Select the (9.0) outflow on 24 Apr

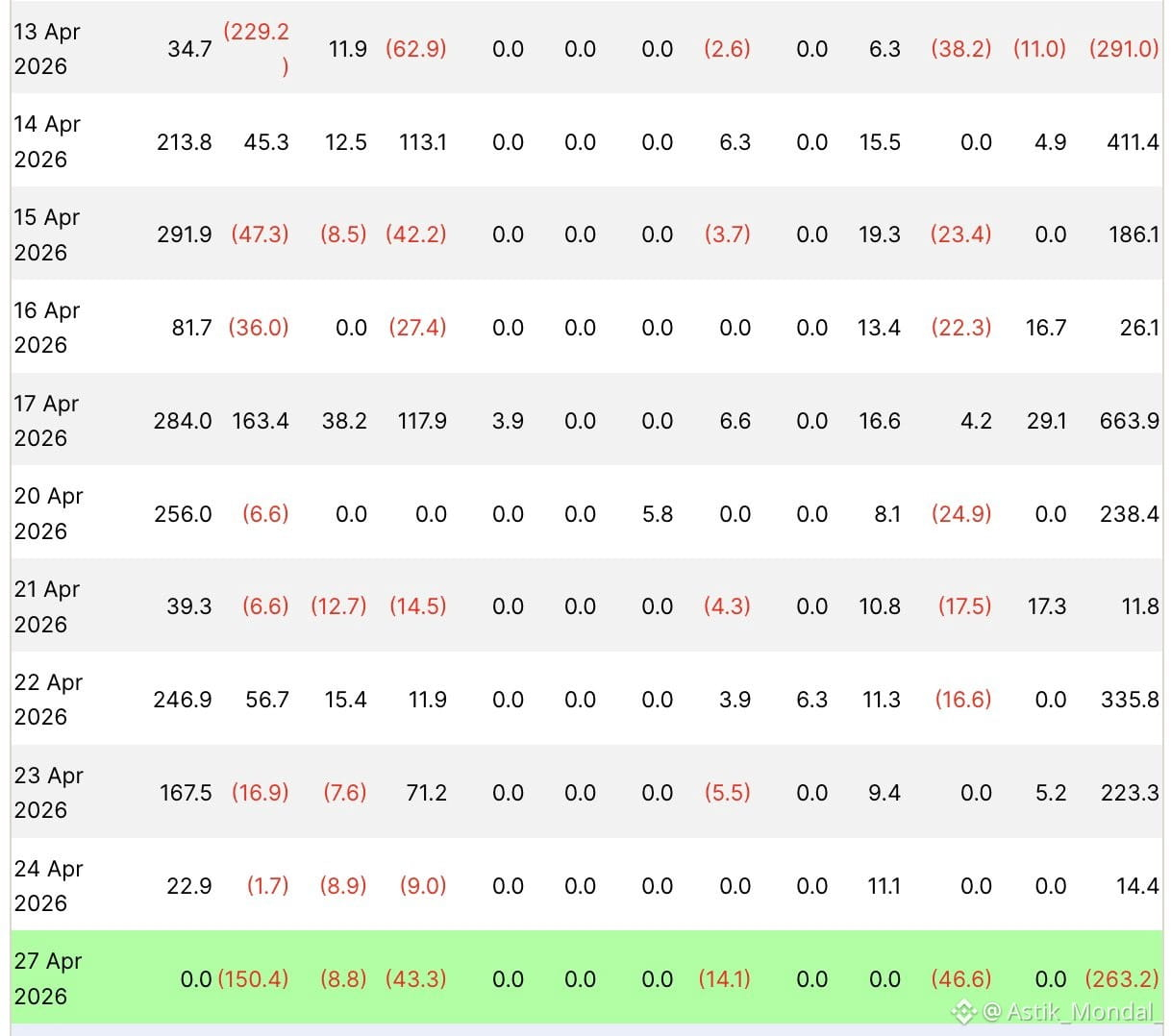click(x=423, y=886)
